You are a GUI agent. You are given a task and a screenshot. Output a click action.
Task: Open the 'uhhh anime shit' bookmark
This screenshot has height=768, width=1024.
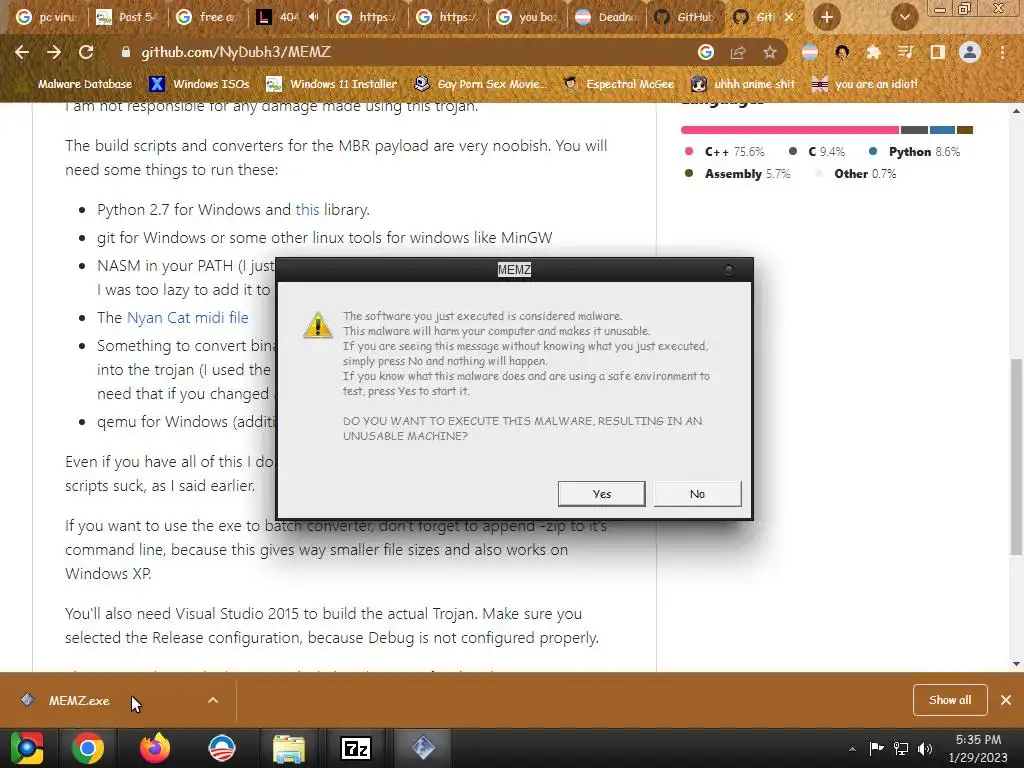[x=744, y=84]
